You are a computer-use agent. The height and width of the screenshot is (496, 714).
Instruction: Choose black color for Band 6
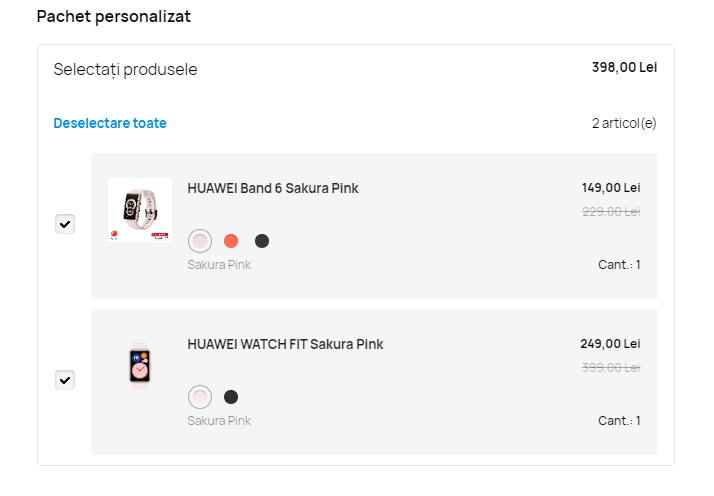pos(262,241)
